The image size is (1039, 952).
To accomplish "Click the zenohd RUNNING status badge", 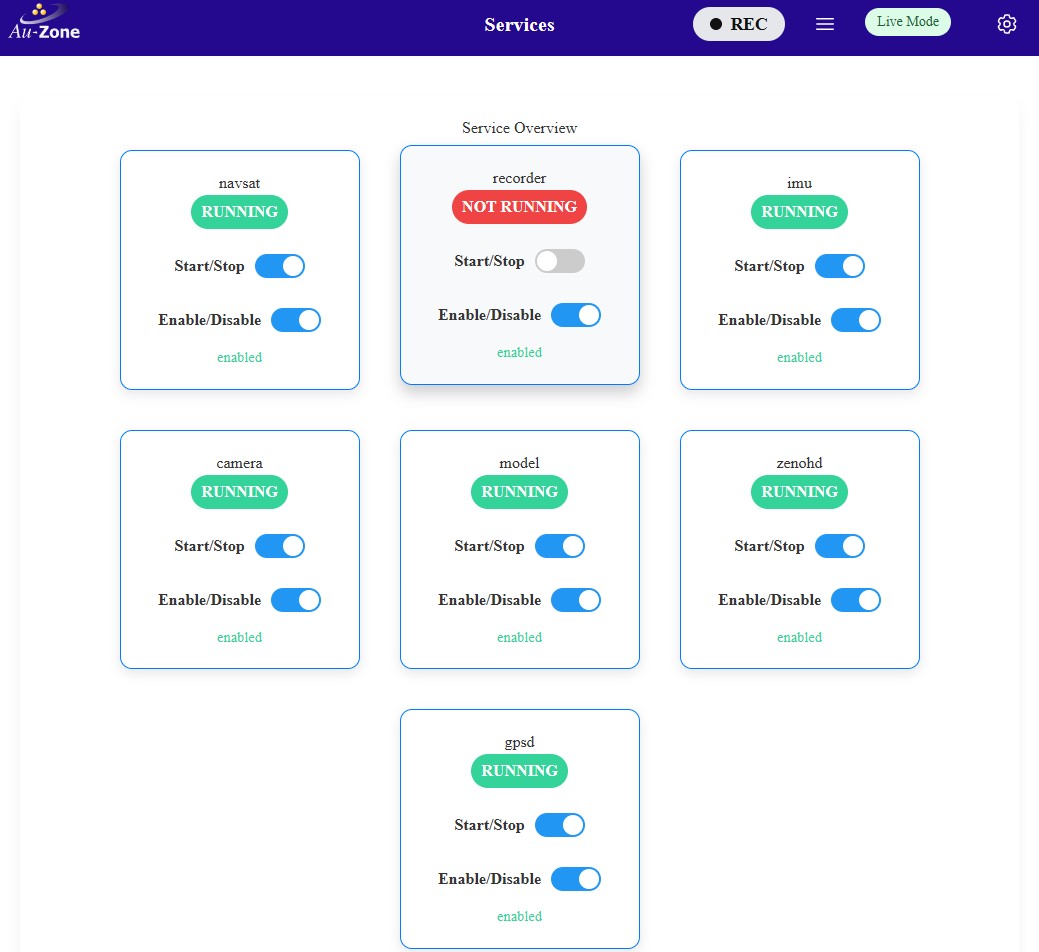I will click(799, 492).
